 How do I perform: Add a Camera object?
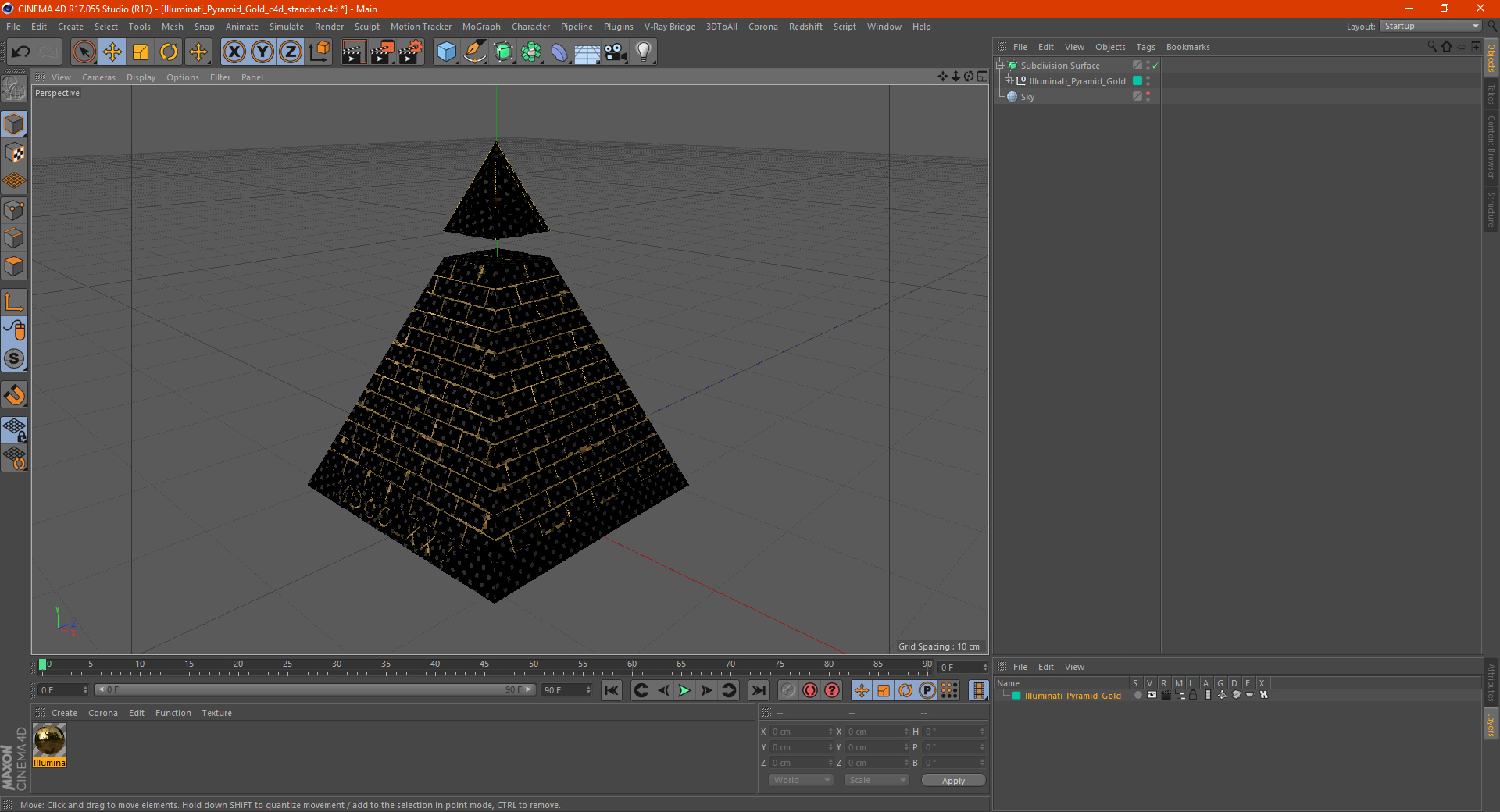[x=616, y=52]
